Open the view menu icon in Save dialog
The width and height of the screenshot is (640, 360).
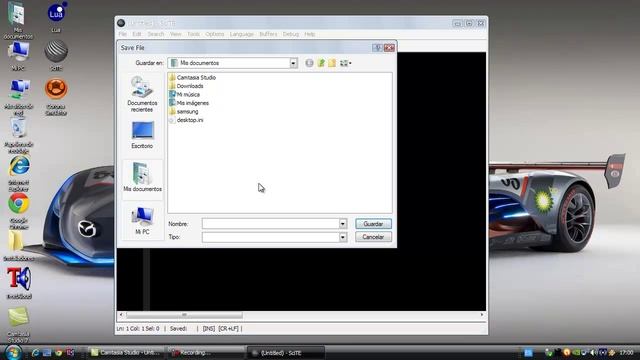(x=346, y=63)
